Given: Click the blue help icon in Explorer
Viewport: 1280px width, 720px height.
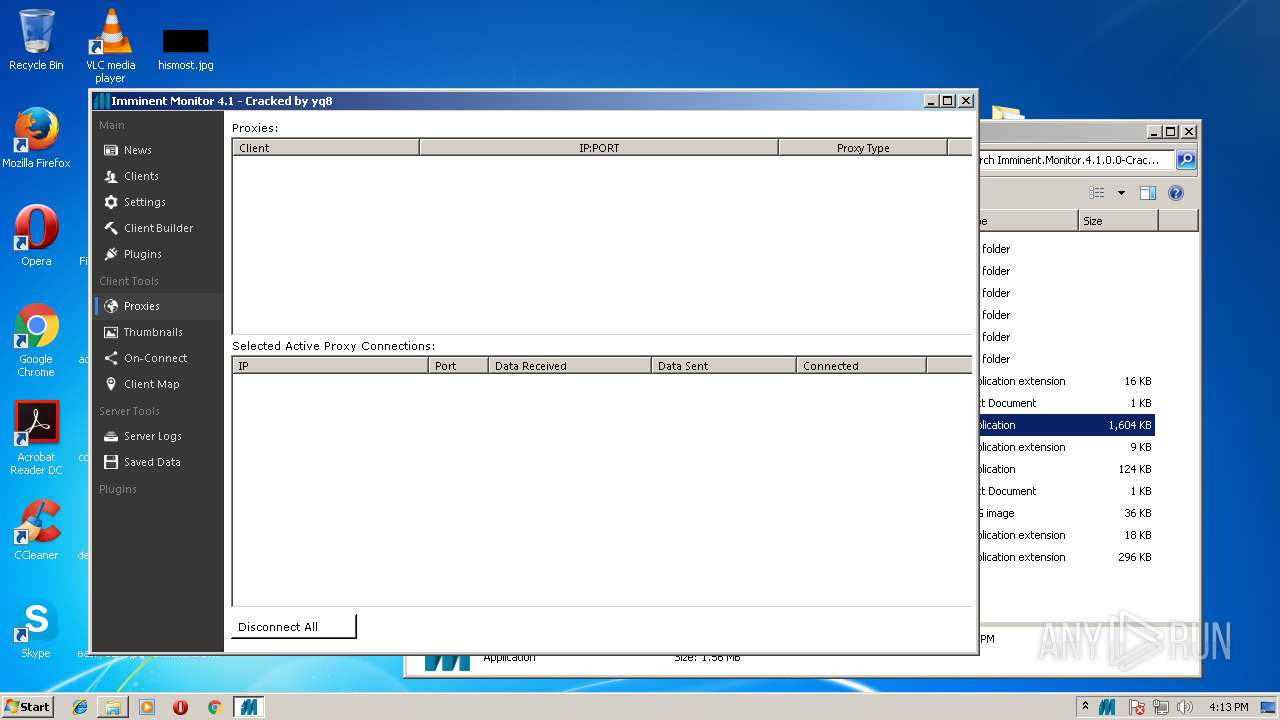Looking at the screenshot, I should click(1176, 193).
